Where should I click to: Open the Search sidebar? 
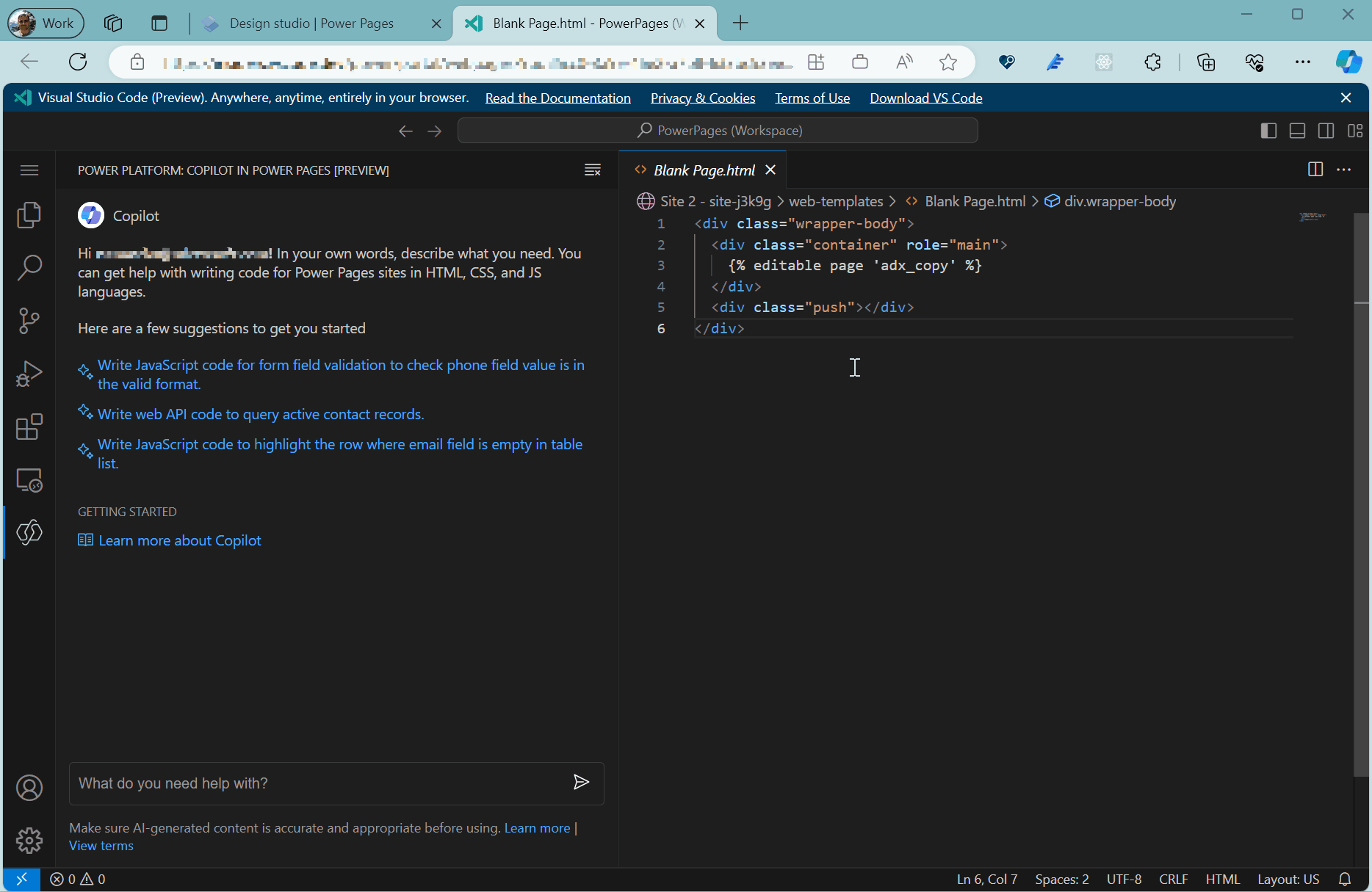29,268
